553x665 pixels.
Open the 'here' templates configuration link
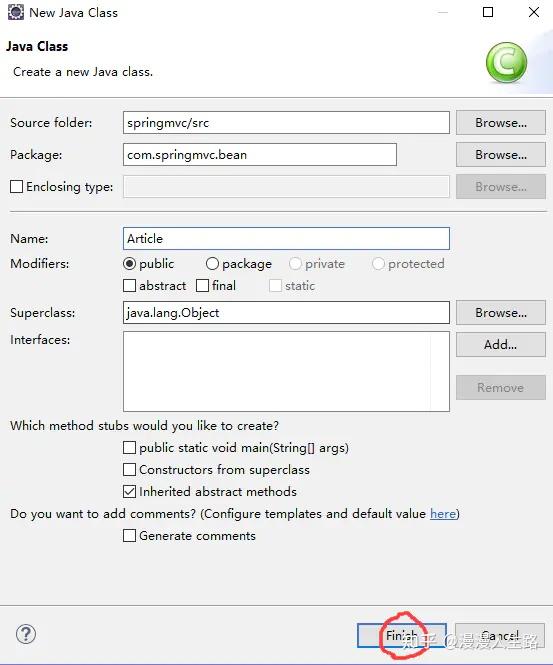click(x=443, y=514)
